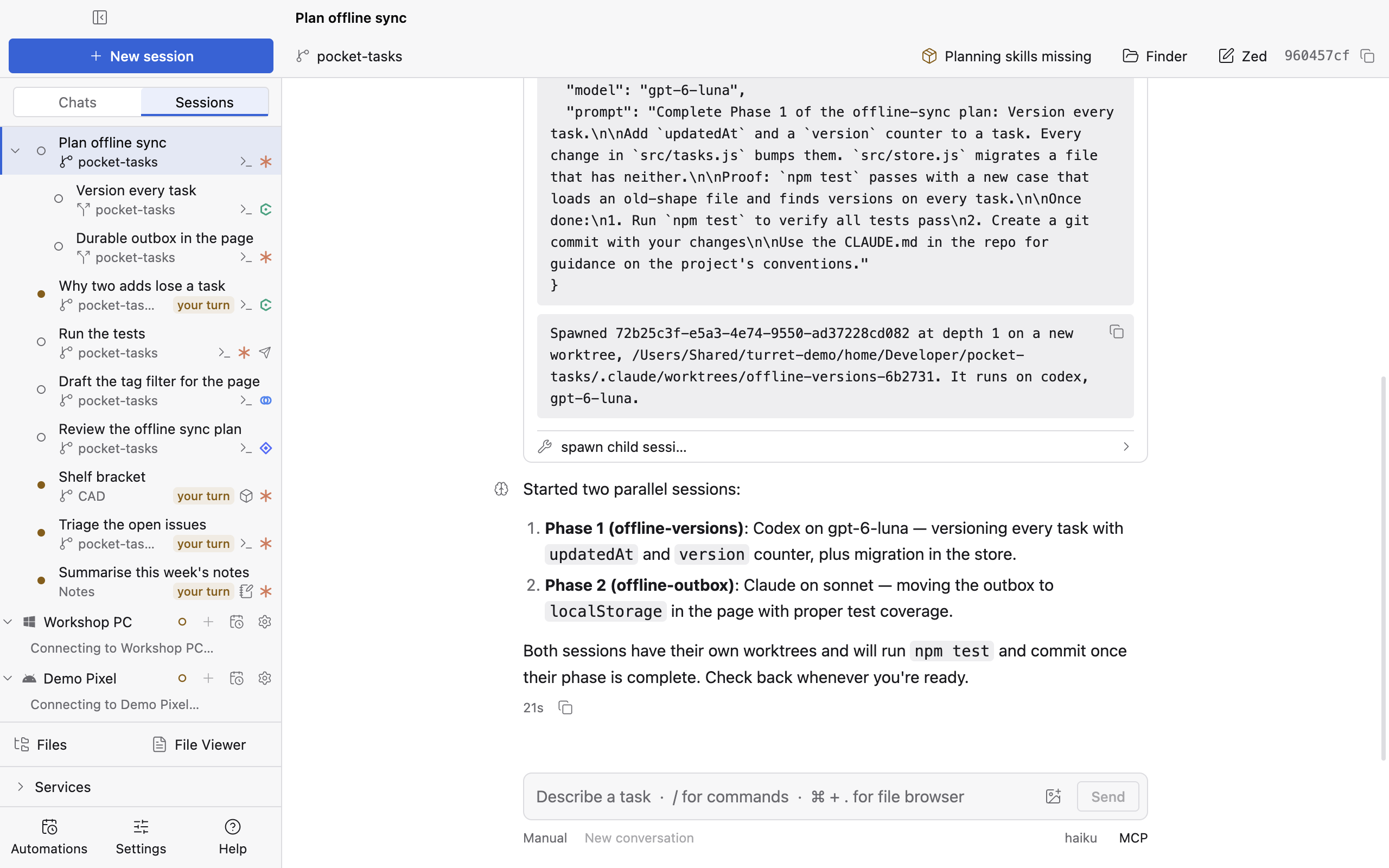Open the File Viewer panel
Screen dimensions: 1389x868
[x=199, y=744]
